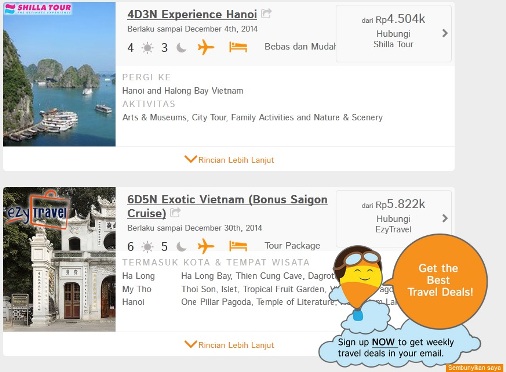Click the moon nights icon for Exotic Vietnam

click(181, 247)
